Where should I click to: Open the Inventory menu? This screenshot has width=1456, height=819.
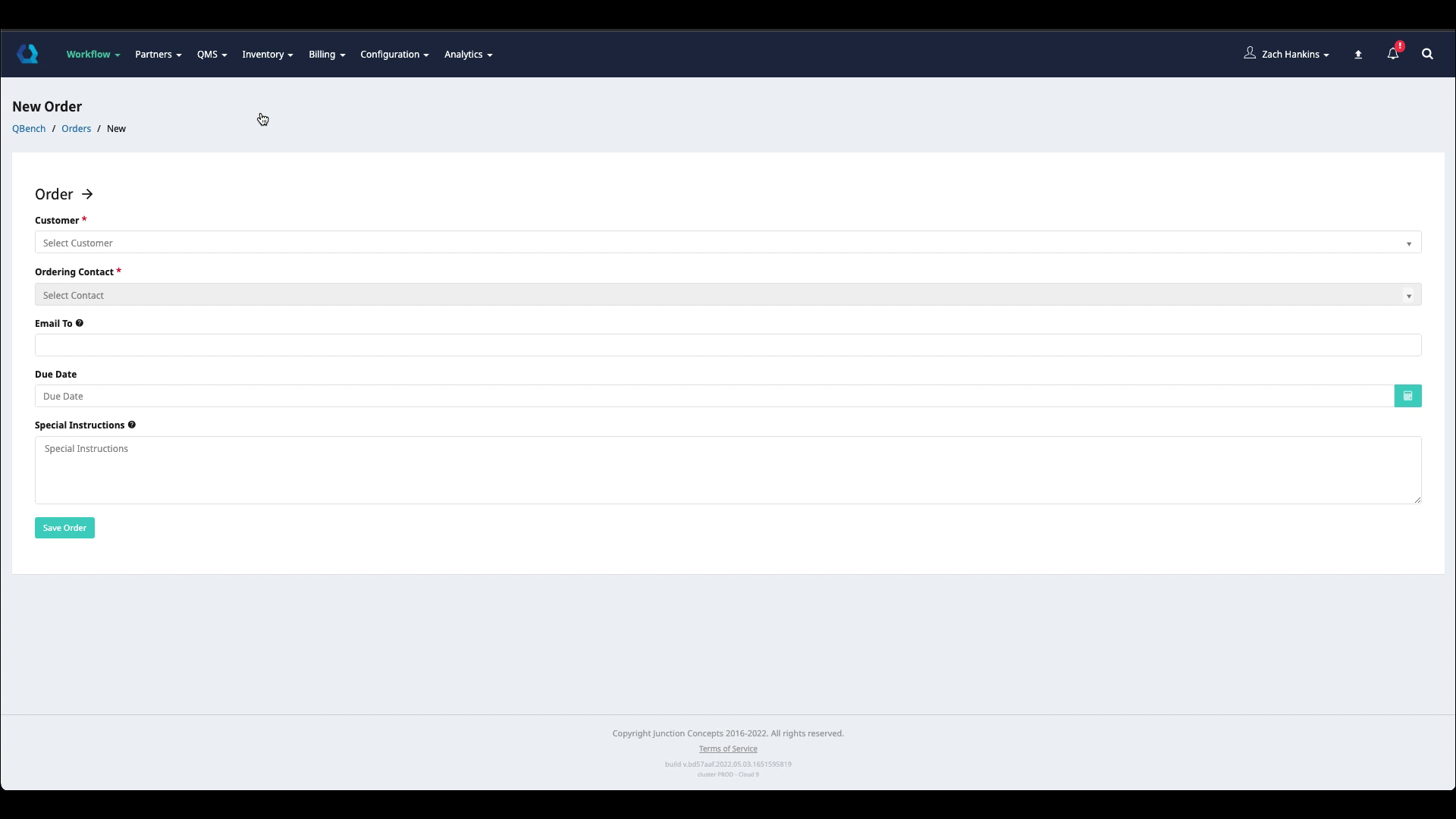click(x=267, y=55)
